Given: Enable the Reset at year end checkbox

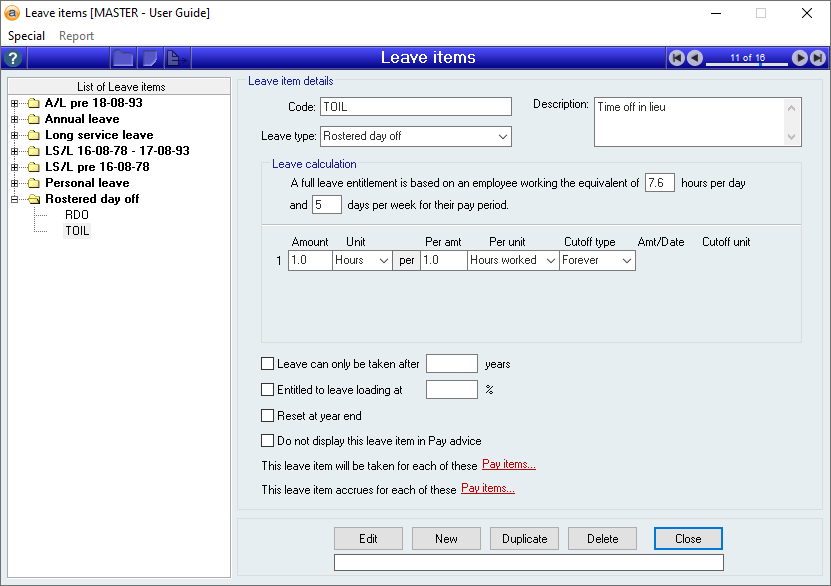Looking at the screenshot, I should click(267, 416).
